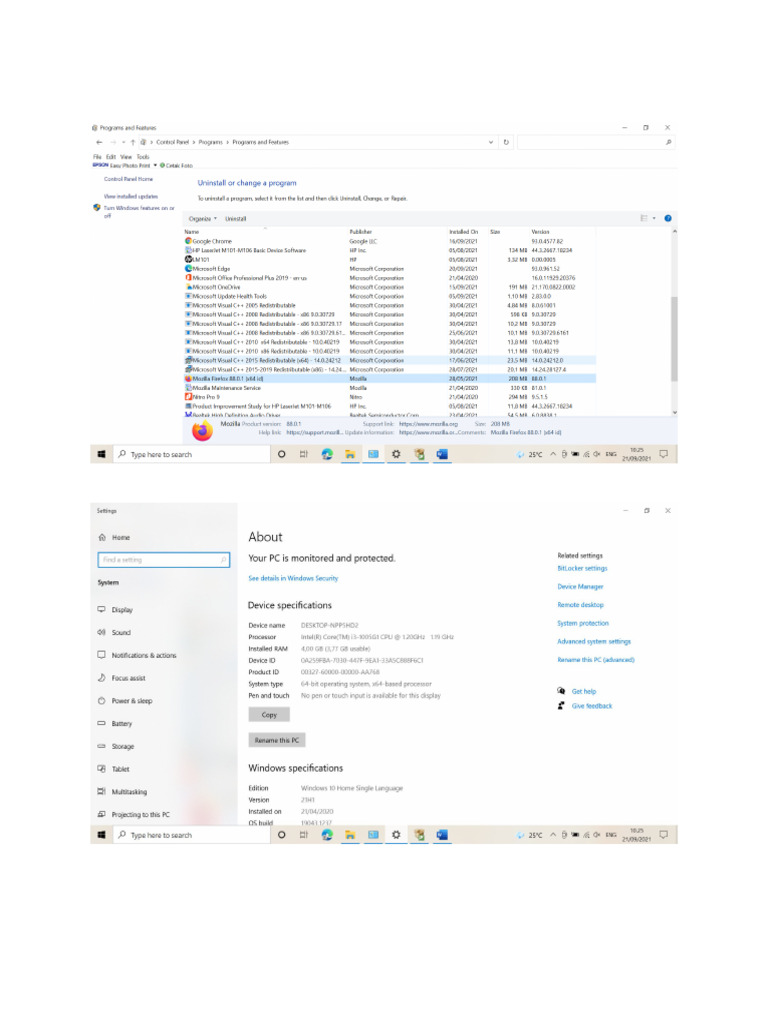Screen dimensions: 768x1024
Task: Open the Tools menu
Action: [x=143, y=157]
